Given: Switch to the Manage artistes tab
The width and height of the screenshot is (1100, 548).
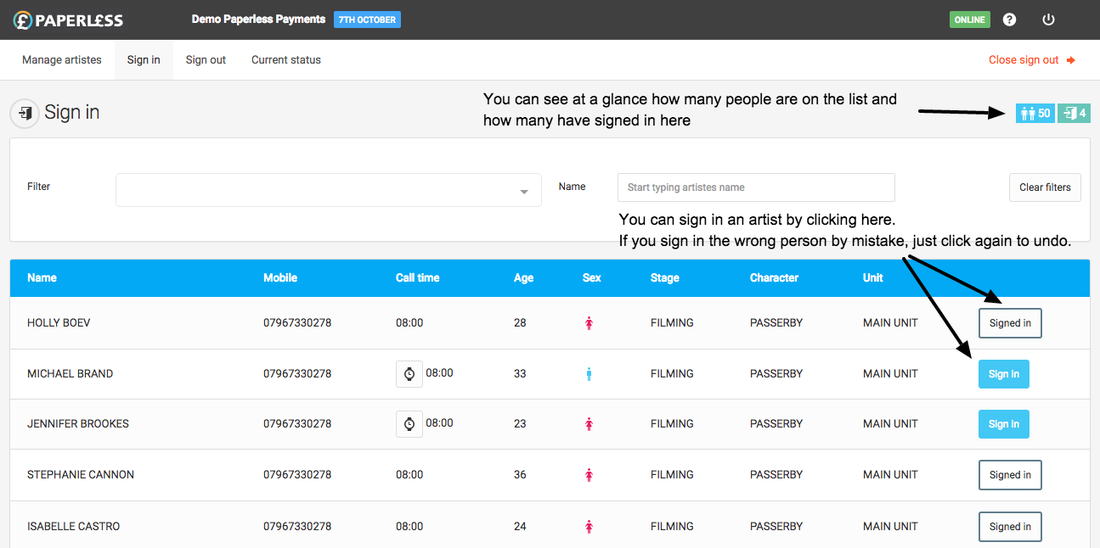Looking at the screenshot, I should point(62,60).
